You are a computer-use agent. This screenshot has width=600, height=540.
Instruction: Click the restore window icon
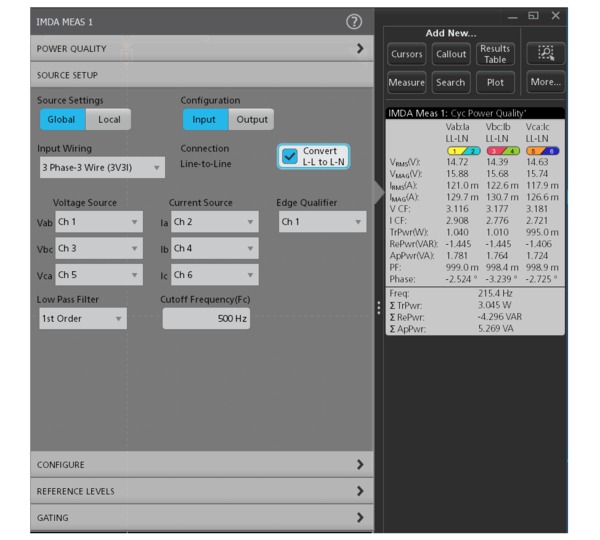coord(533,16)
